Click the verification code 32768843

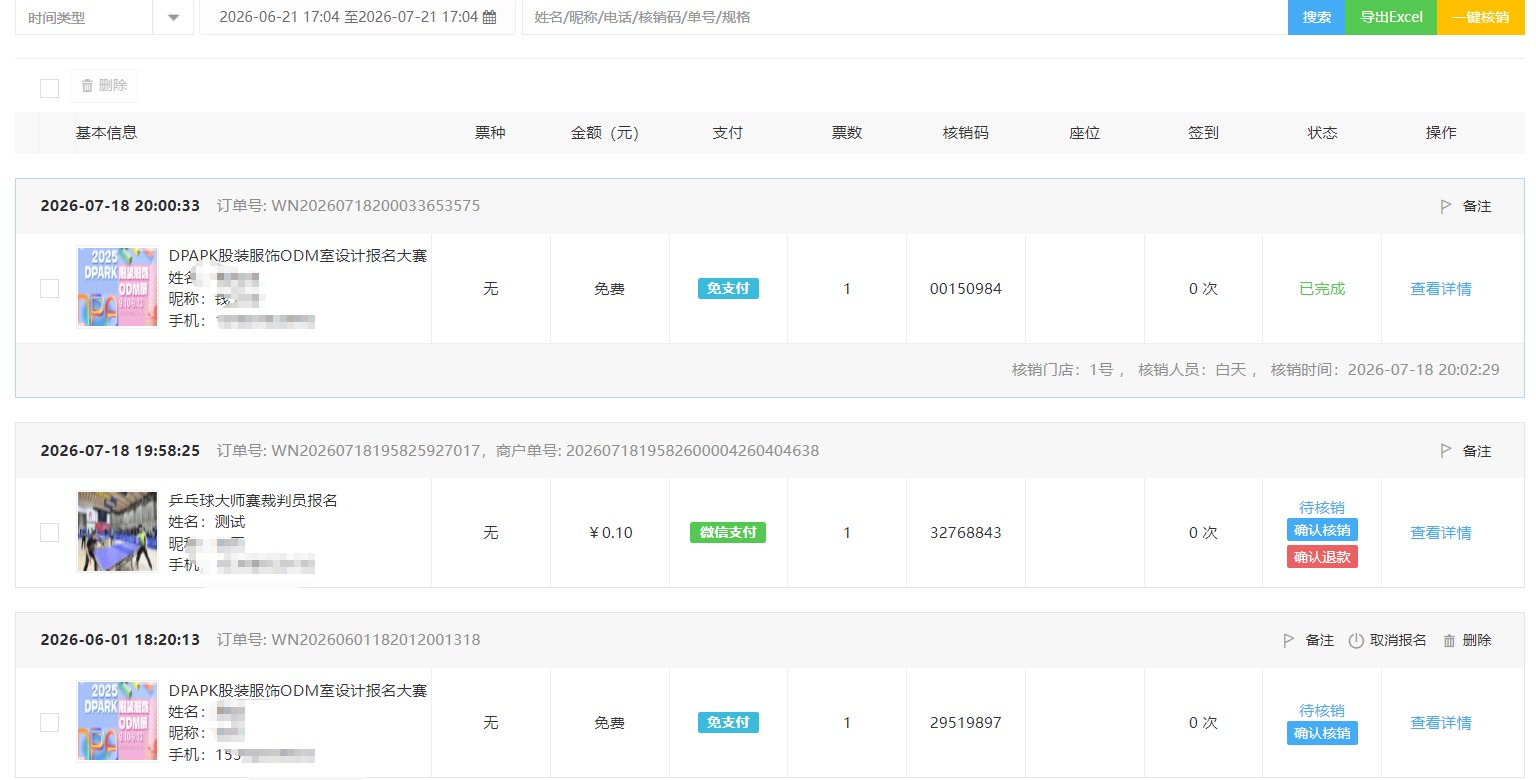pos(965,533)
